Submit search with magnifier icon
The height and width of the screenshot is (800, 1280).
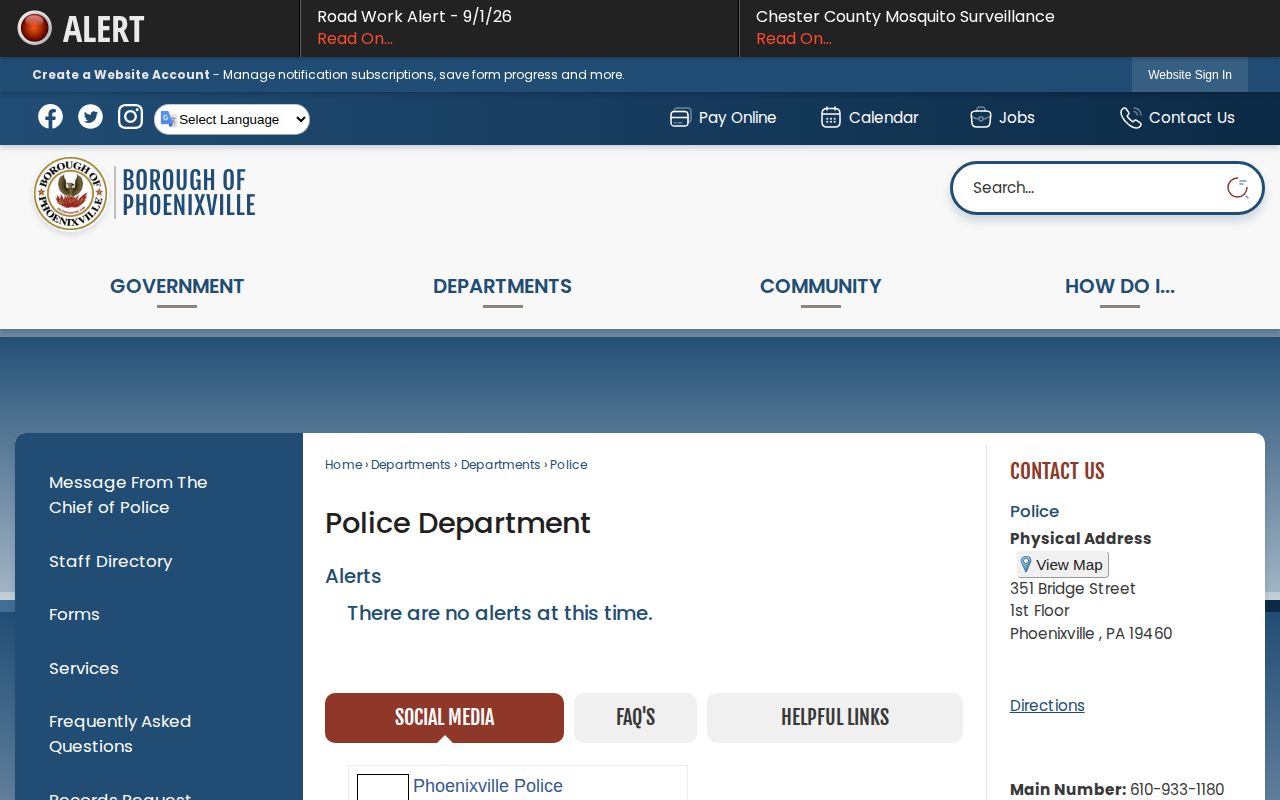(1238, 188)
